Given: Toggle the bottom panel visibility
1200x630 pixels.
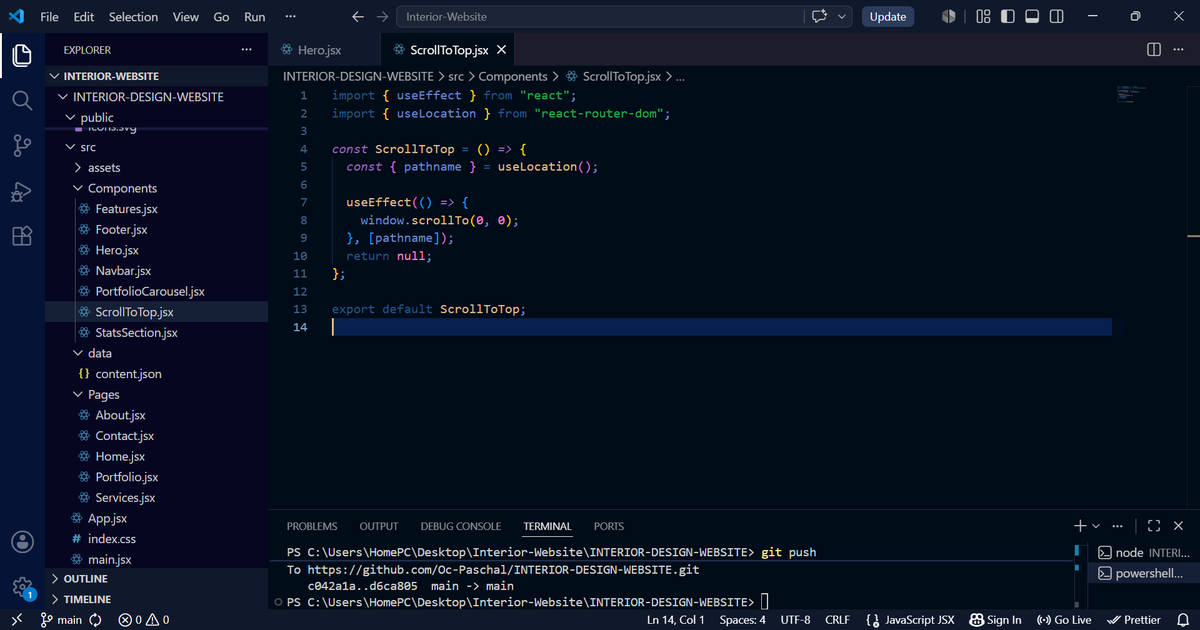Looking at the screenshot, I should [1032, 17].
